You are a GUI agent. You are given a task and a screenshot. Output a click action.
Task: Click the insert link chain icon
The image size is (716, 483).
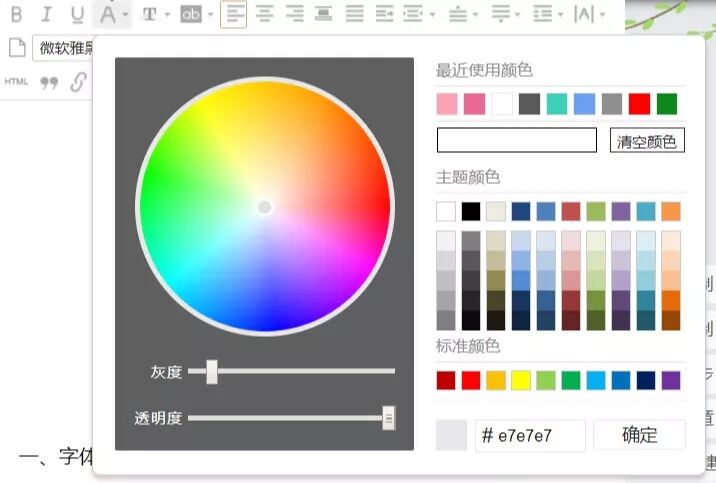tap(78, 83)
